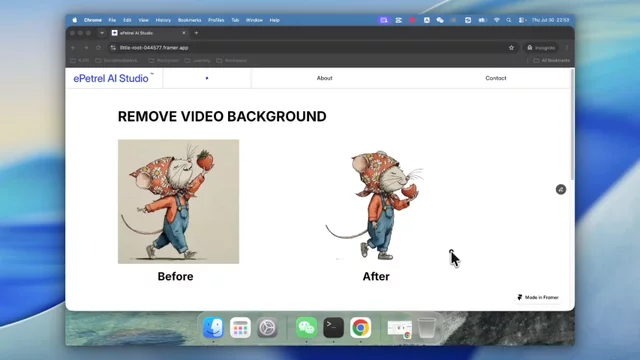The height and width of the screenshot is (360, 640).
Task: Open the tab search dropdown arrow
Action: 102,33
